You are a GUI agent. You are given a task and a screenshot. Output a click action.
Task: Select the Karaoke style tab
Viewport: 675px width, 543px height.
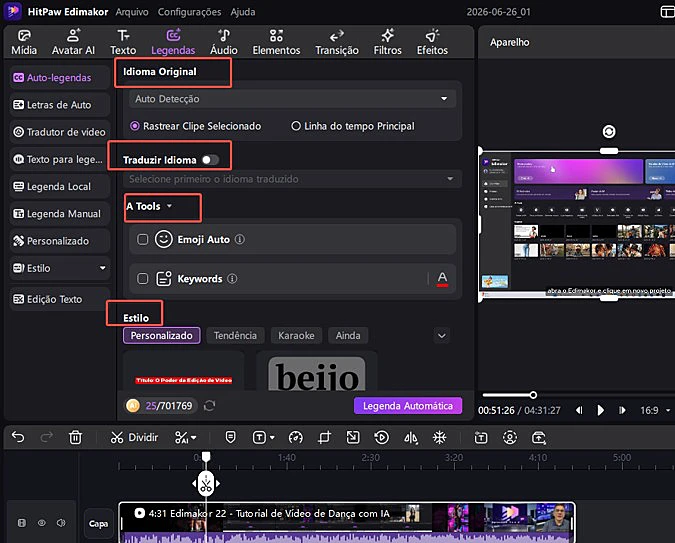click(x=296, y=335)
